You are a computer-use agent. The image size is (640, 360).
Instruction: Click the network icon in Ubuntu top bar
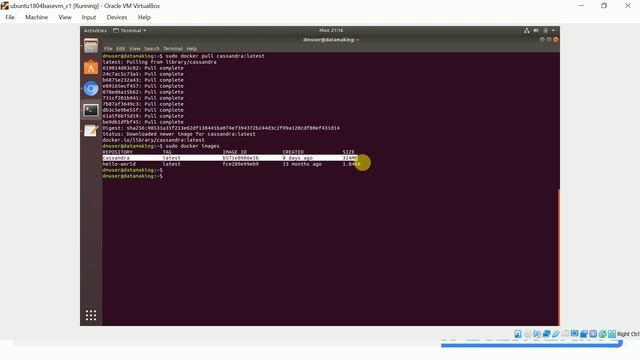click(527, 31)
